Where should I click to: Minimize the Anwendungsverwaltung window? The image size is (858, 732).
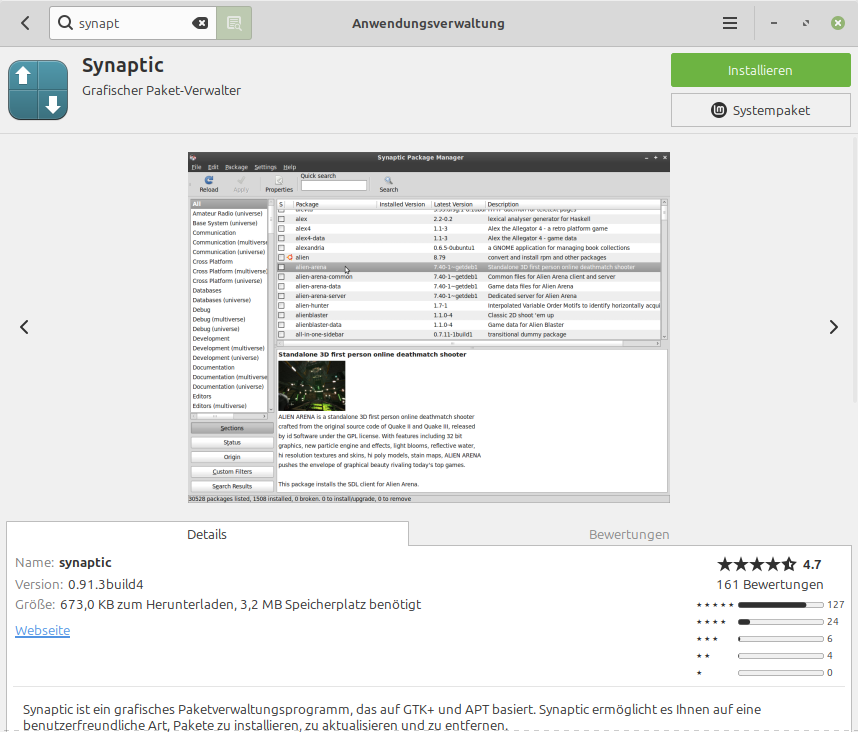(774, 23)
